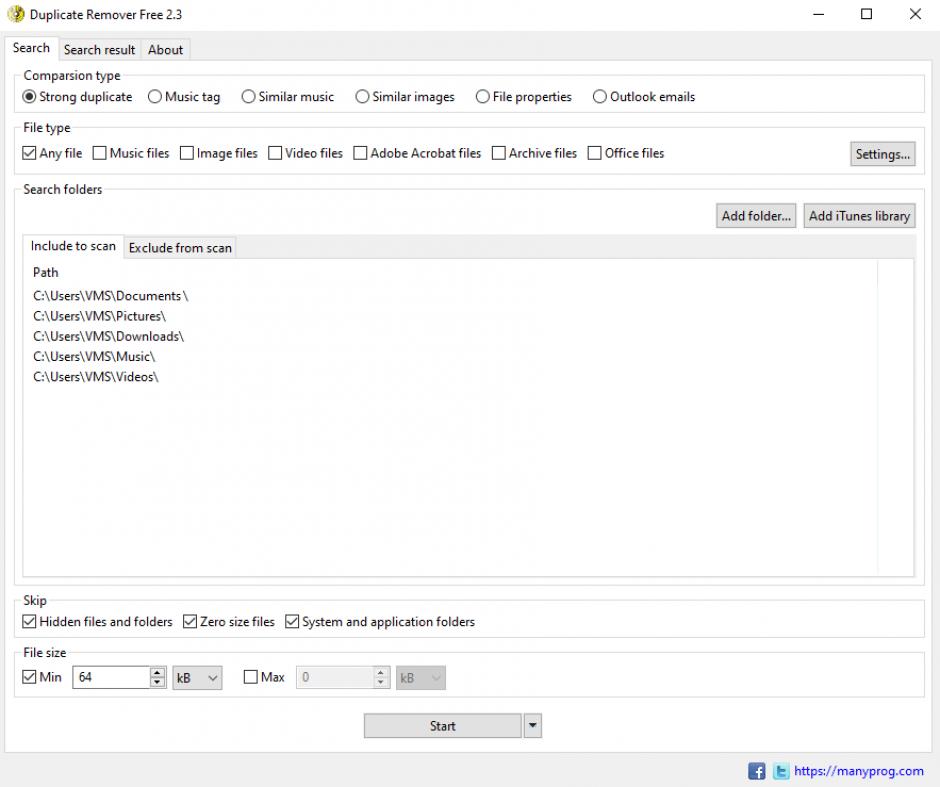The image size is (940, 787).
Task: Open the manyprog.com website link
Action: [858, 771]
